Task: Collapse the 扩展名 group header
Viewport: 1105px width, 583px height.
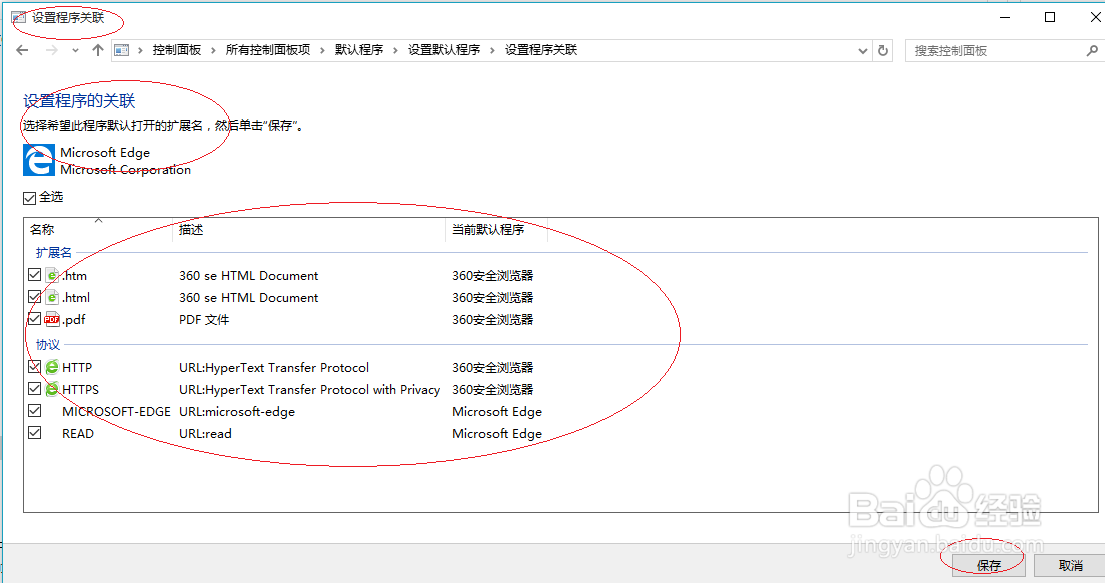Action: [x=54, y=252]
